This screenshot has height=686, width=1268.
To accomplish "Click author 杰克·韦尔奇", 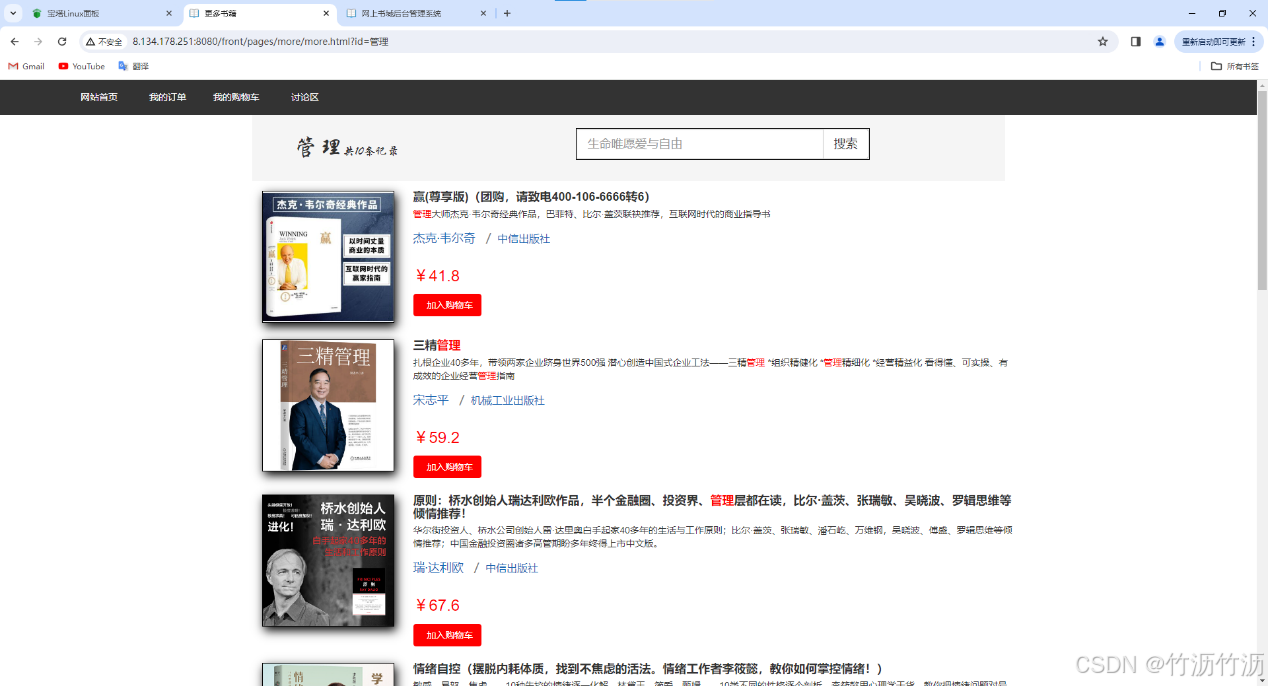I will [444, 238].
